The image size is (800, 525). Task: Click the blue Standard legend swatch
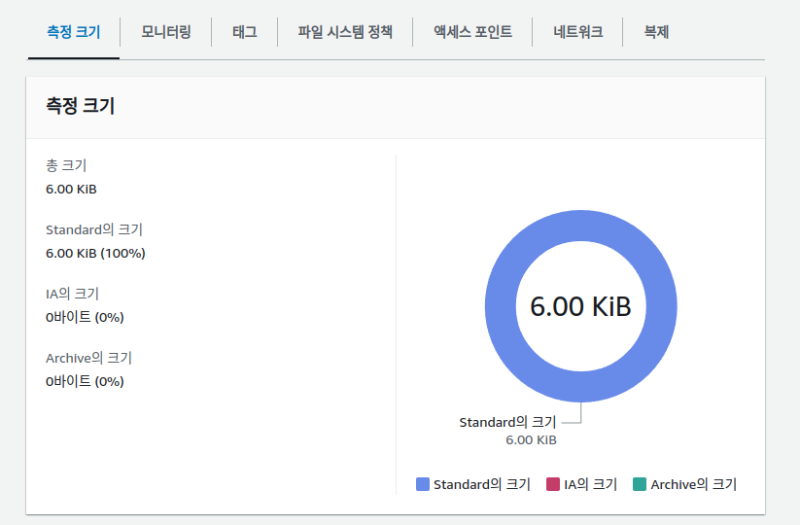(x=423, y=484)
